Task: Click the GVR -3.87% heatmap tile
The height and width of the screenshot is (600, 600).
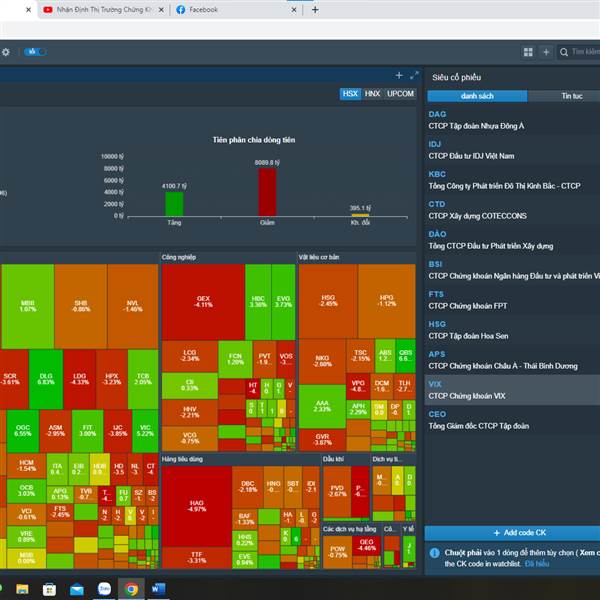Action: pyautogui.click(x=322, y=440)
